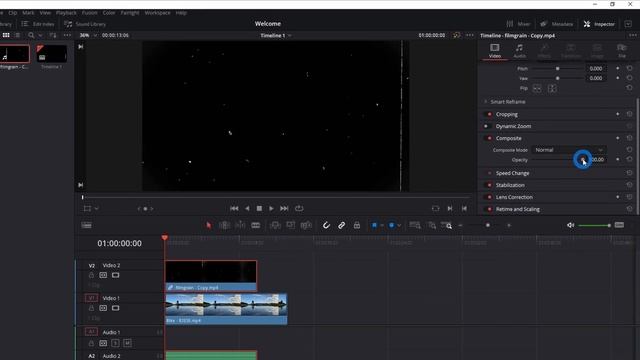This screenshot has width=640, height=360.
Task: Toggle the Composite enable switch
Action: click(x=489, y=138)
